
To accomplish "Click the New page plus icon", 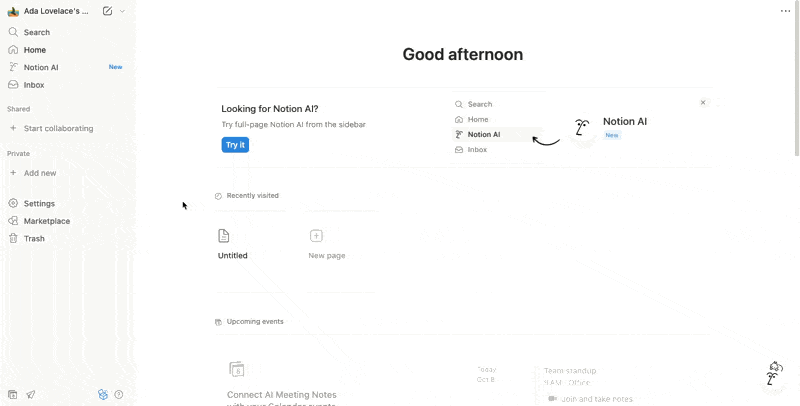I will click(x=316, y=236).
